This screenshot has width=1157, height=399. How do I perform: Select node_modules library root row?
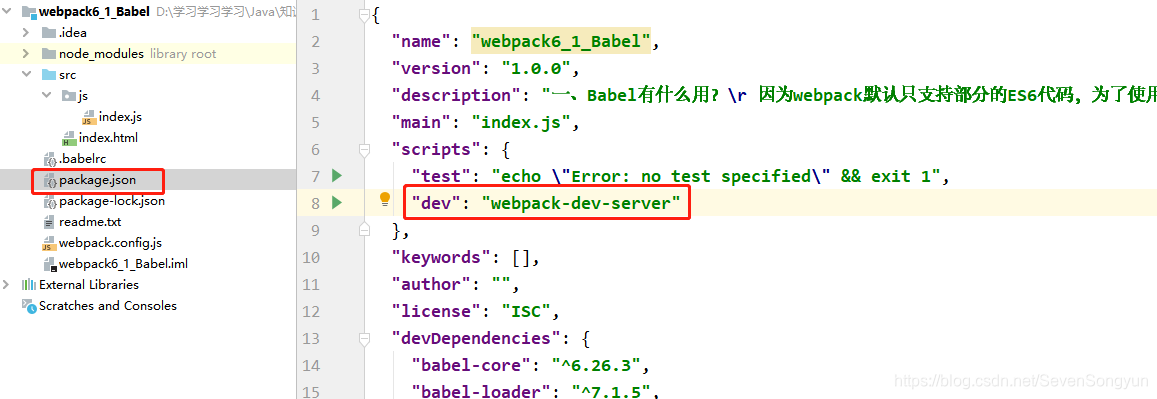(x=148, y=54)
